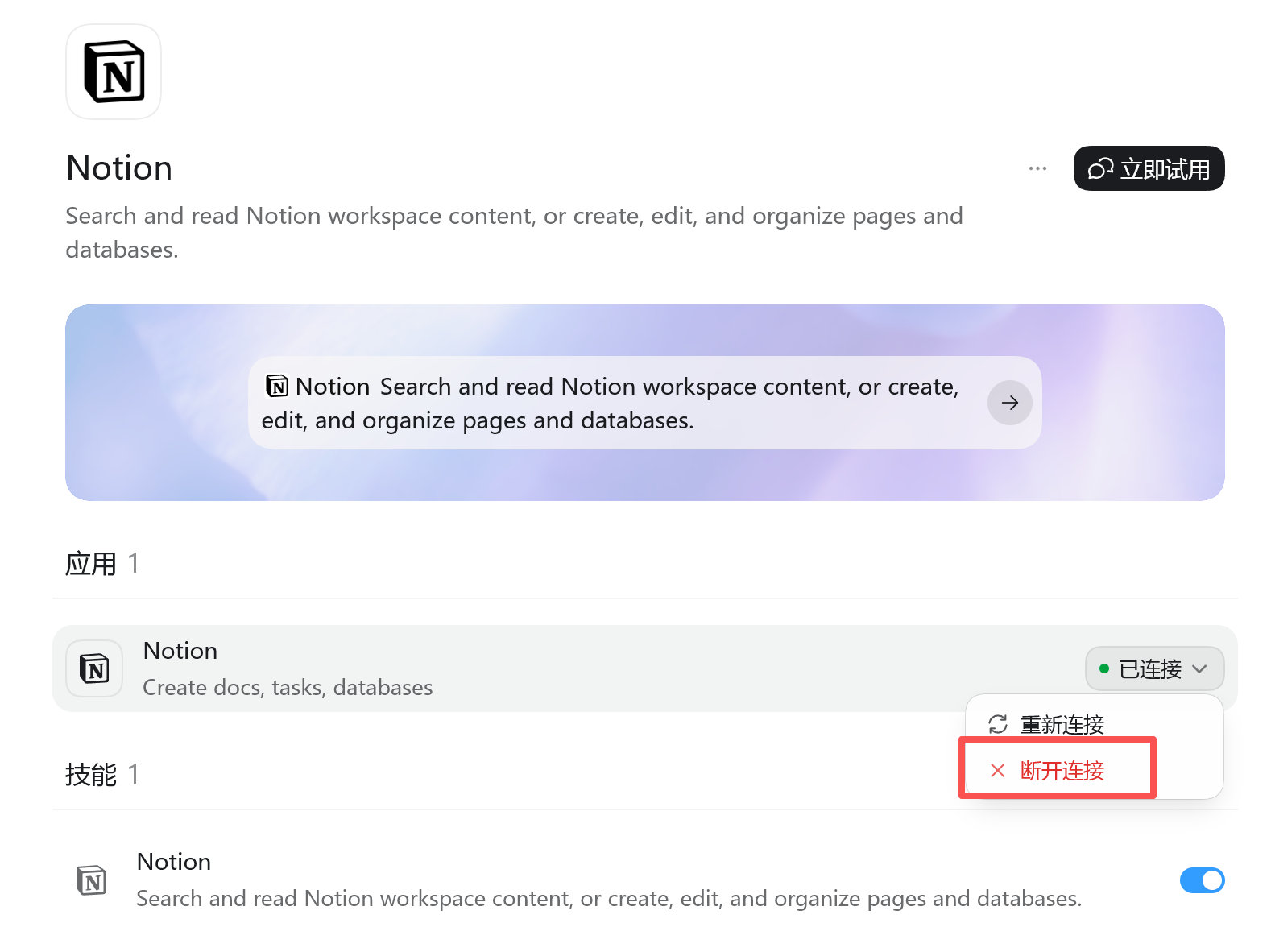The height and width of the screenshot is (952, 1271).
Task: Click the Notion skill description text
Action: 609,899
